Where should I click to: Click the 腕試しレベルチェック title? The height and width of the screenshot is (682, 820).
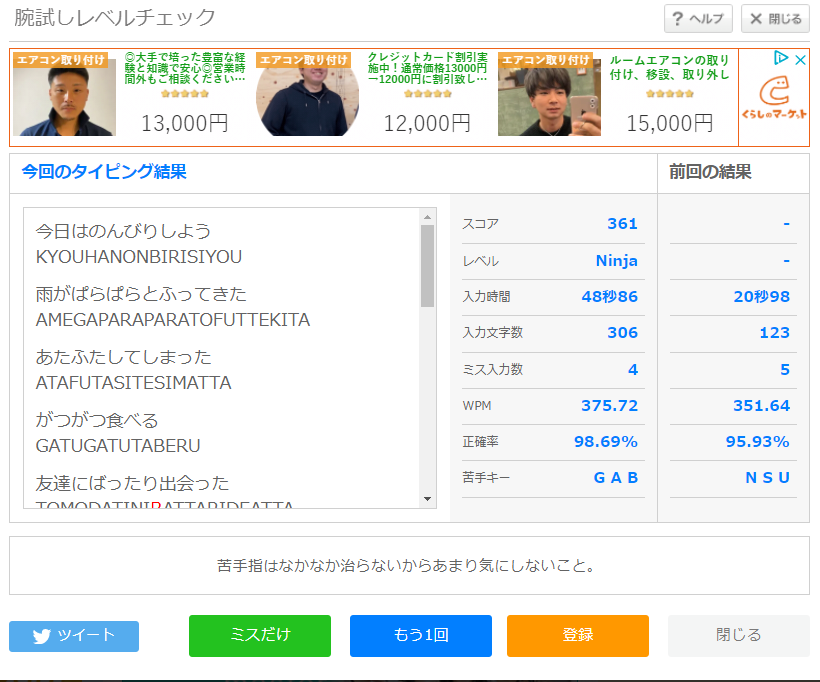coord(115,17)
